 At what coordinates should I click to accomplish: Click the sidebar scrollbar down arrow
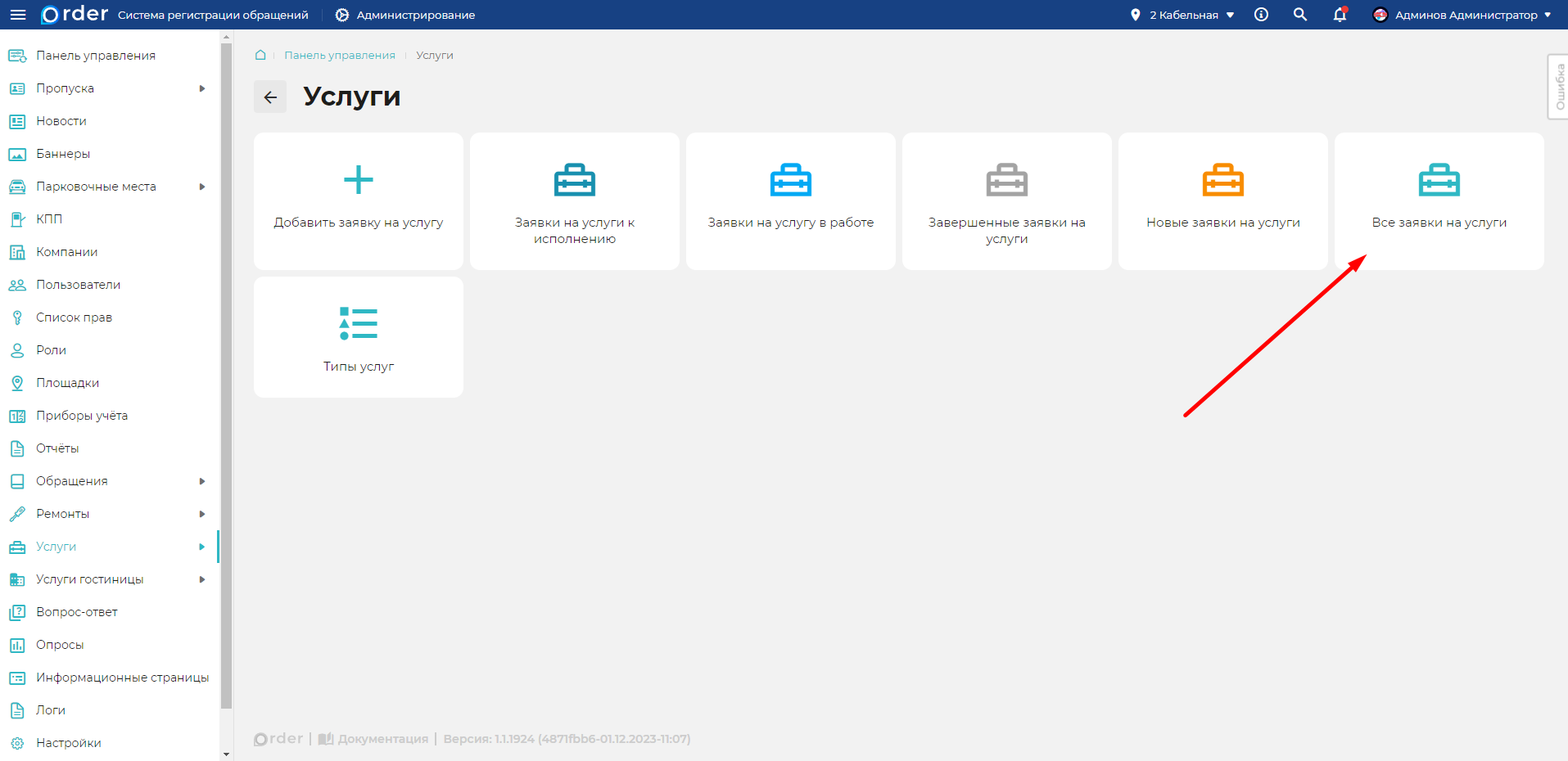click(226, 754)
